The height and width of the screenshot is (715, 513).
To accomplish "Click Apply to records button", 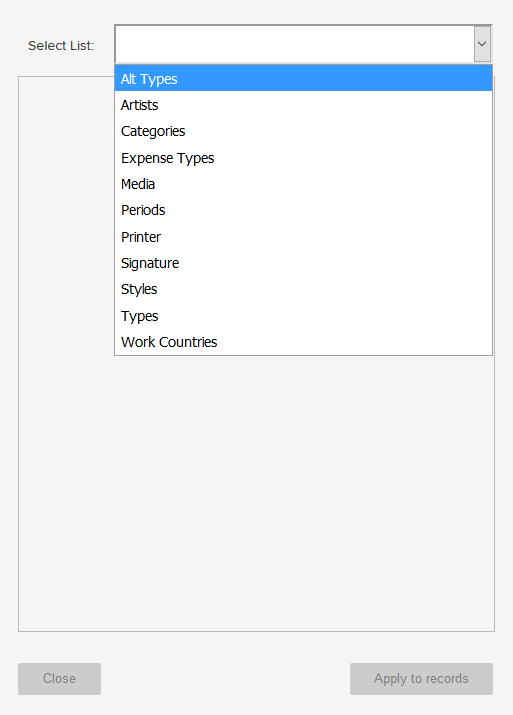I will [x=421, y=679].
